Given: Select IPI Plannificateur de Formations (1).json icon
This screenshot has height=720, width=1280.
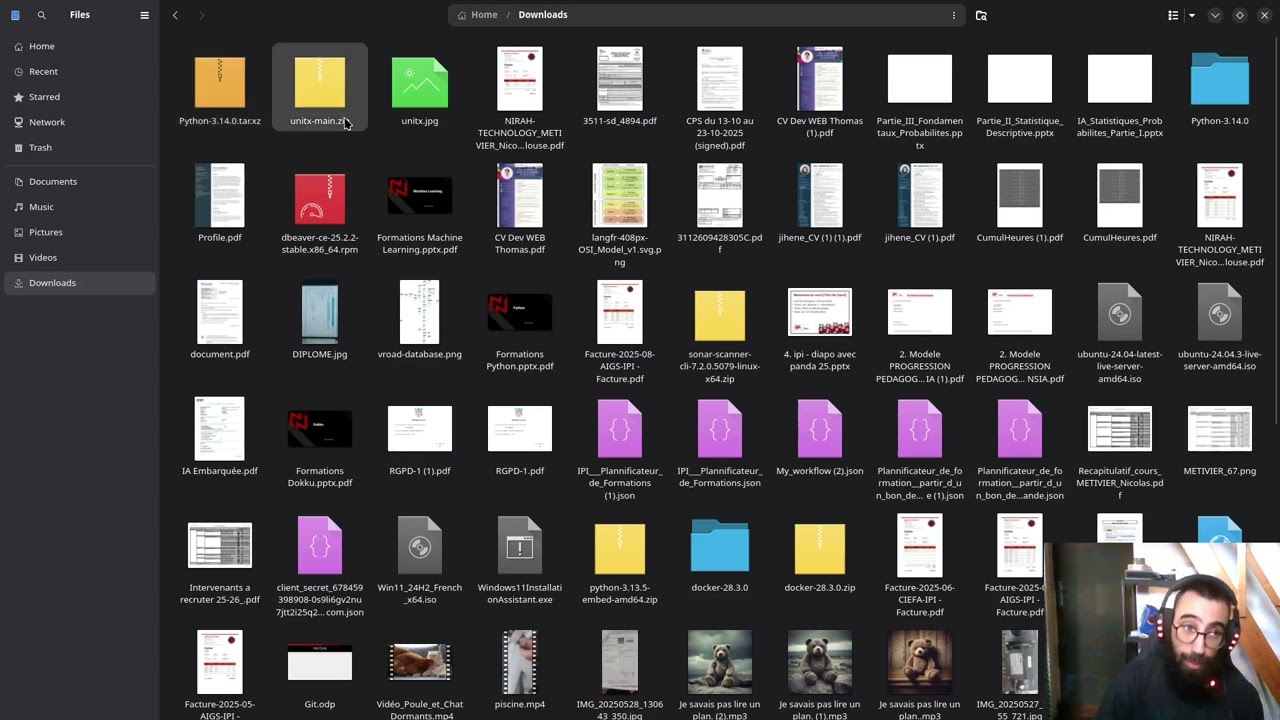Looking at the screenshot, I should pyautogui.click(x=620, y=430).
